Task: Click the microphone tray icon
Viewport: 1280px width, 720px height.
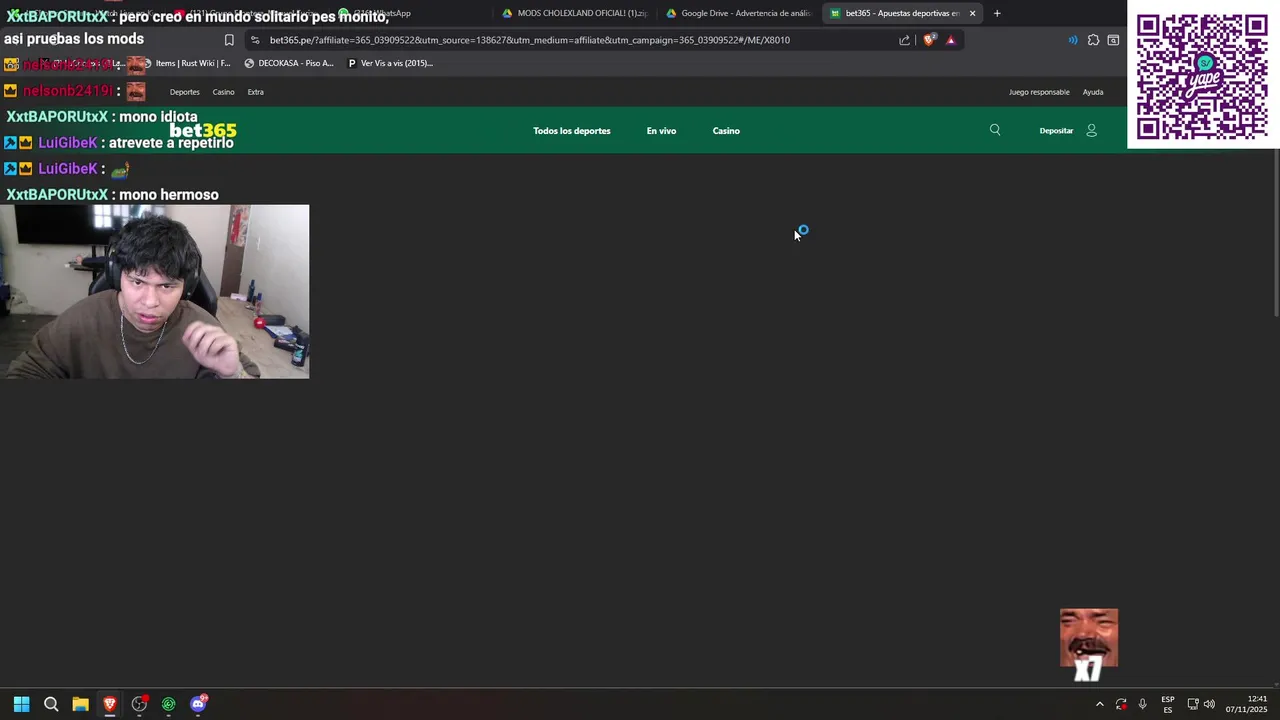Action: click(x=1142, y=704)
